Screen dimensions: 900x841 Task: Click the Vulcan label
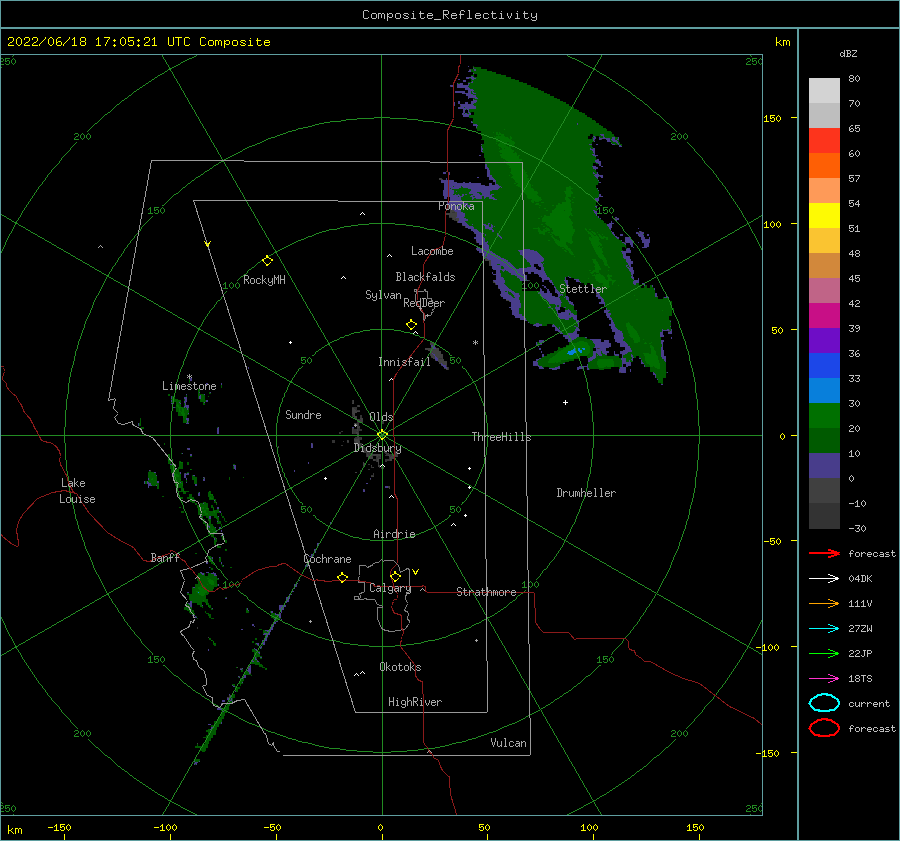[x=508, y=743]
